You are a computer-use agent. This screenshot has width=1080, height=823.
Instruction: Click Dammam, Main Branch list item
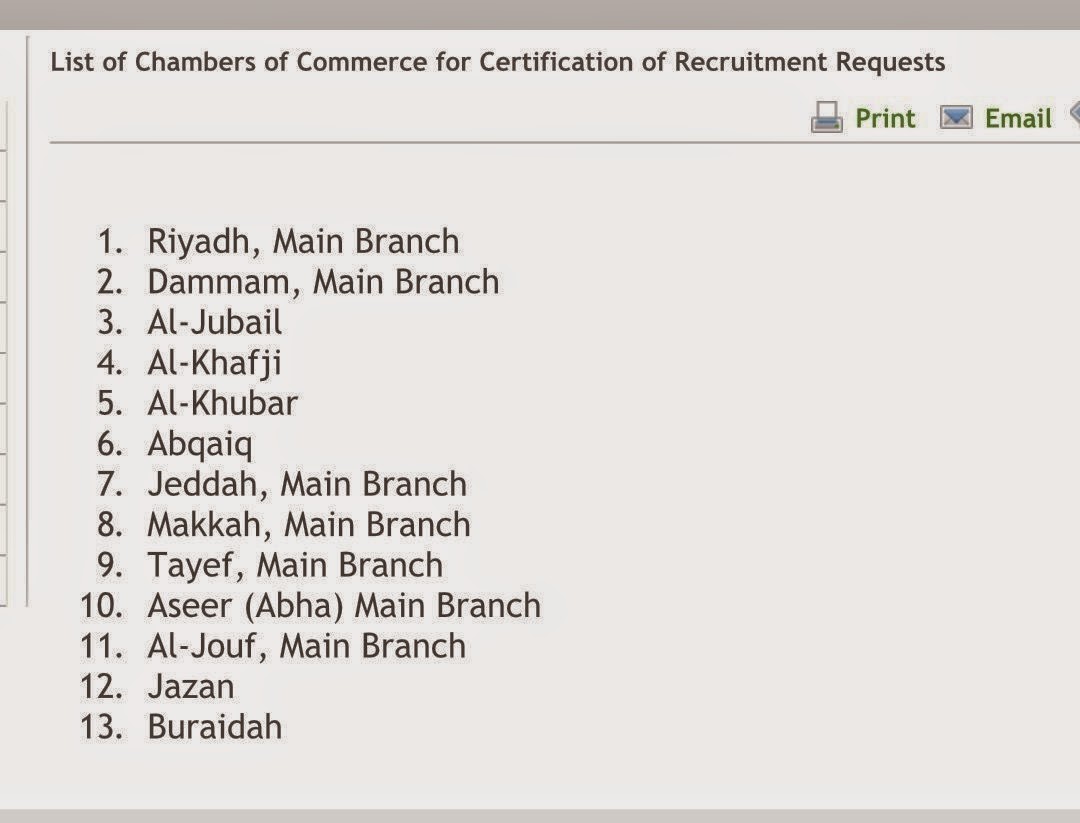[x=323, y=282]
